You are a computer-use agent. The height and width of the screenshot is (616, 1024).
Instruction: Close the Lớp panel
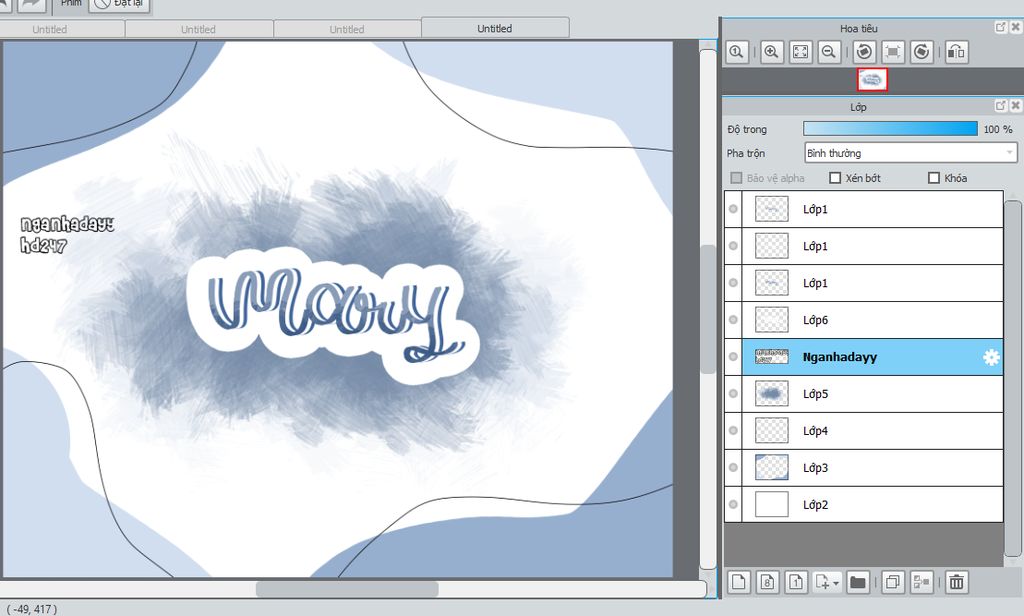click(x=1016, y=105)
